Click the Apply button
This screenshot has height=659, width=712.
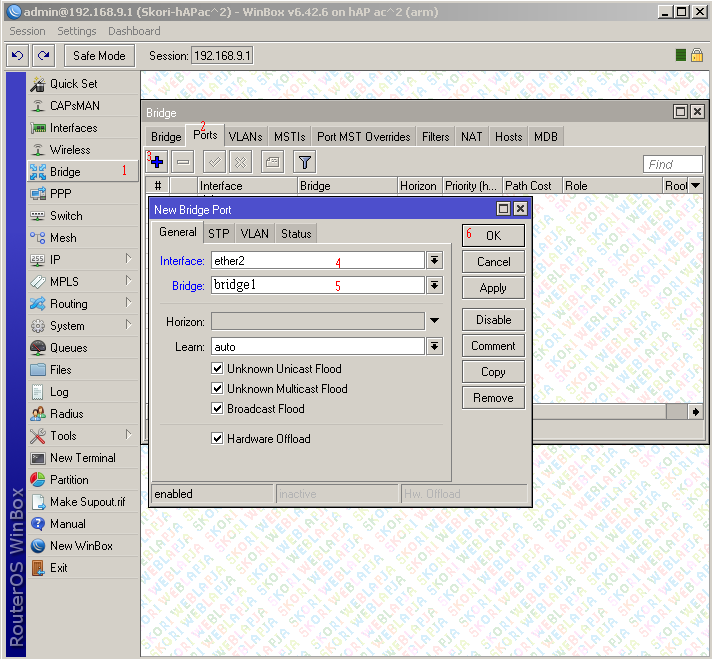point(493,288)
